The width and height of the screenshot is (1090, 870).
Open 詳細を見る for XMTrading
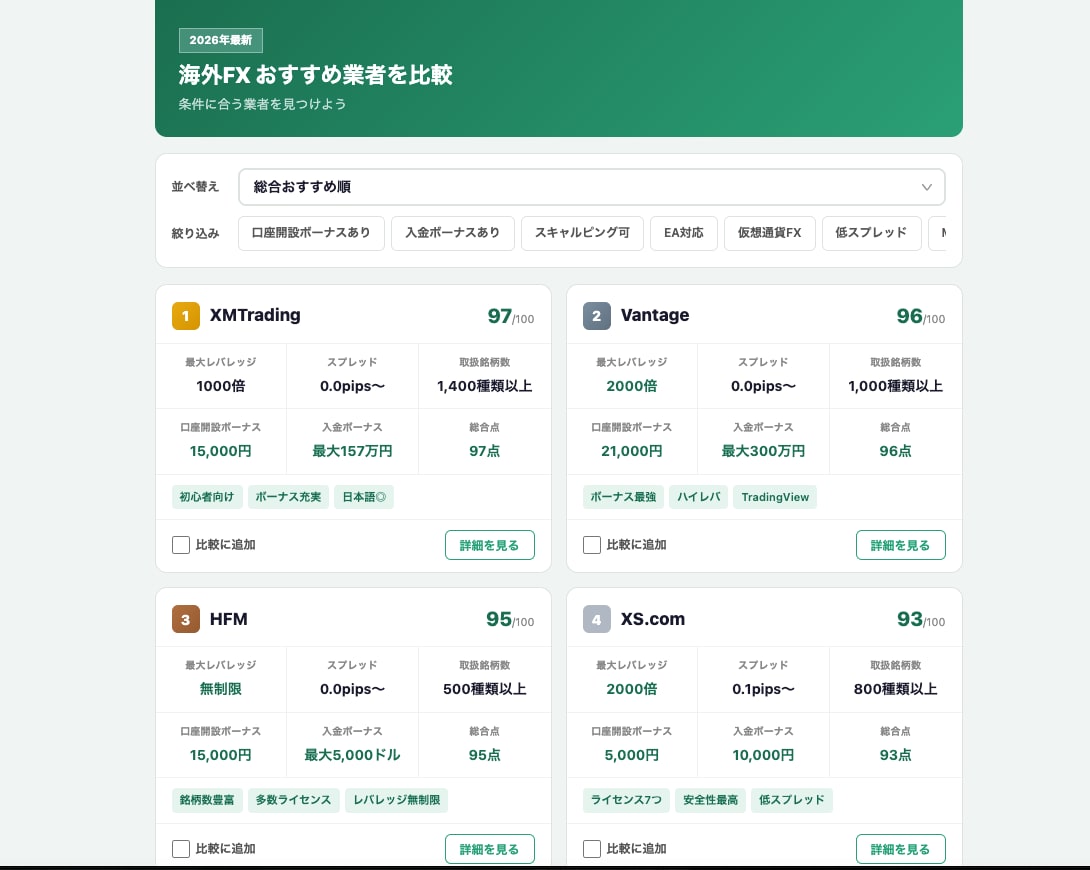click(489, 545)
